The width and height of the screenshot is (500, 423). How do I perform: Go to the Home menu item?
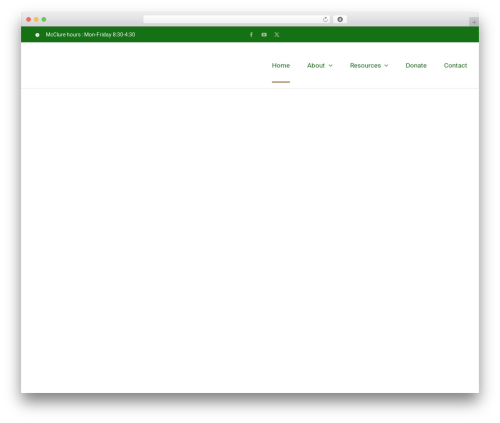pos(281,66)
